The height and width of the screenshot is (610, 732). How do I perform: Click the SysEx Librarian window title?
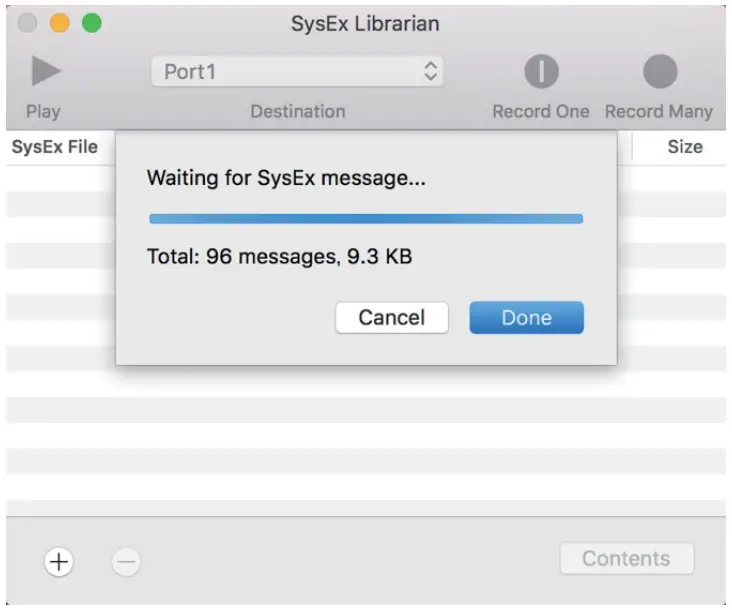(365, 23)
